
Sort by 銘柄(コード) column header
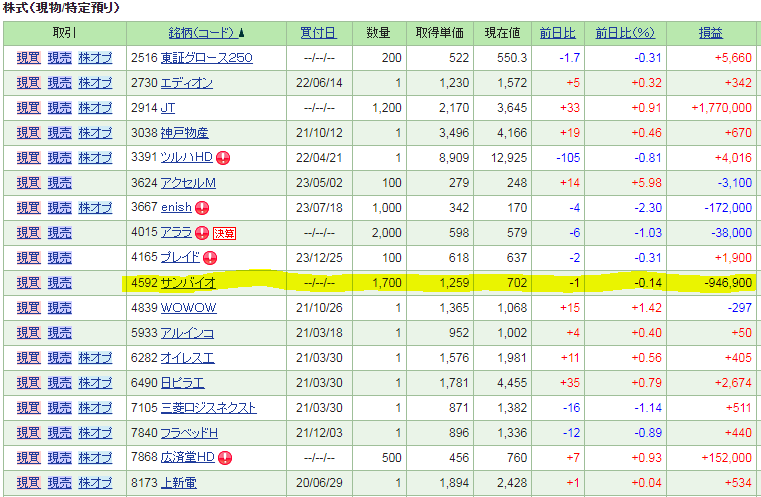point(206,33)
